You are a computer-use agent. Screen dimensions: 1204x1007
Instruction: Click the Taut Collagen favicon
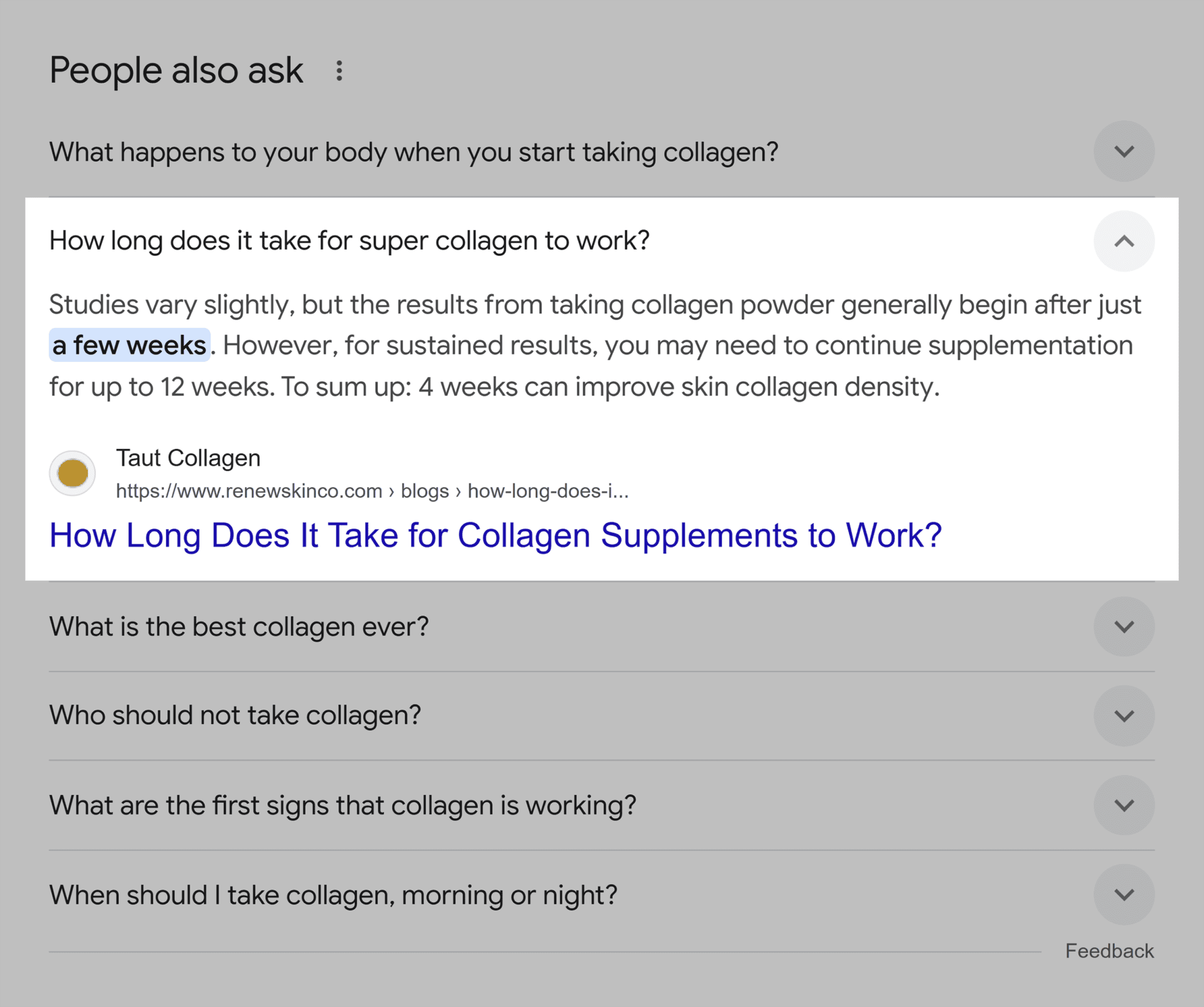[x=73, y=473]
